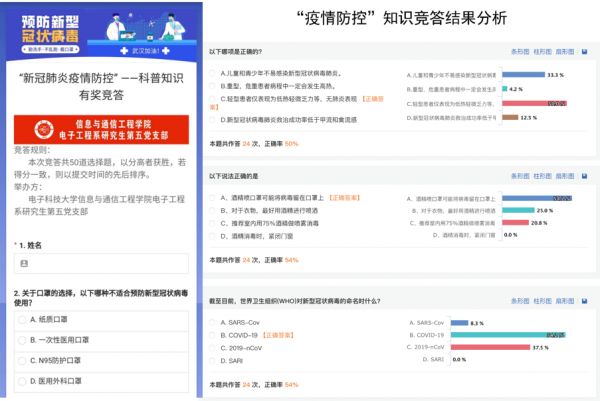Switch first question to 条形图 view
600x401 pixels.
click(x=519, y=49)
